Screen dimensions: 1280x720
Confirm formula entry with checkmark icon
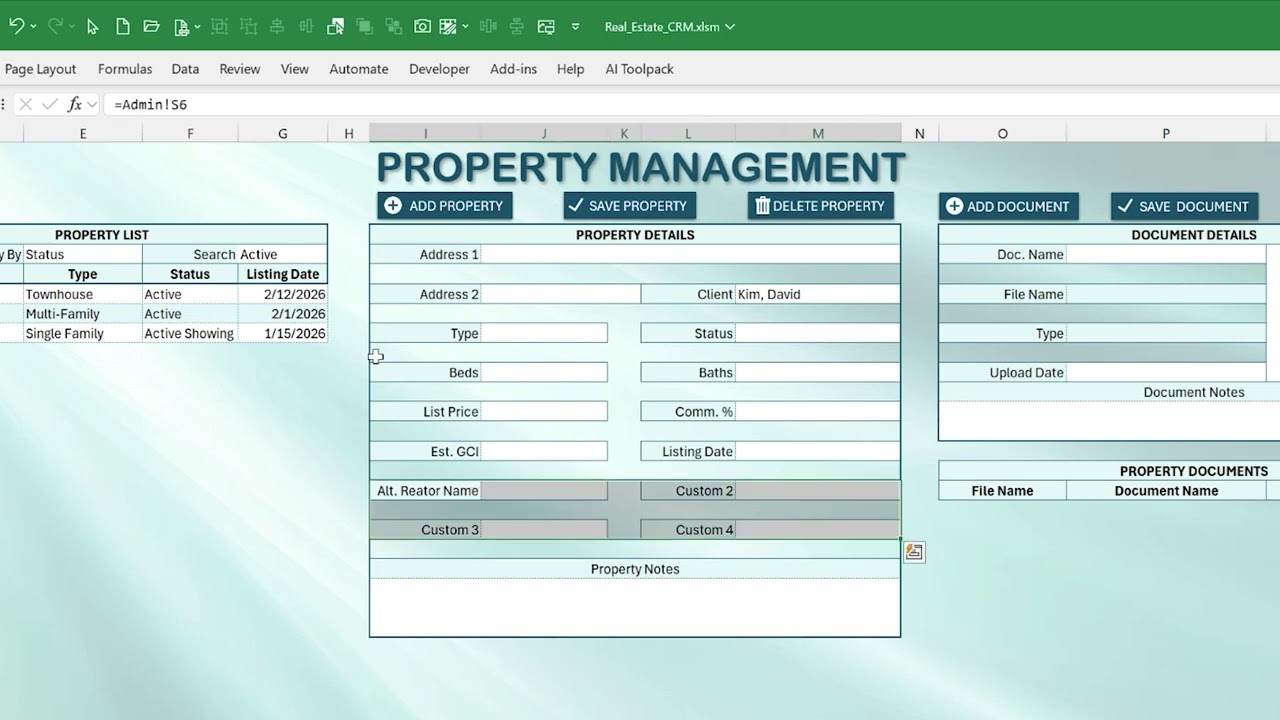[49, 104]
